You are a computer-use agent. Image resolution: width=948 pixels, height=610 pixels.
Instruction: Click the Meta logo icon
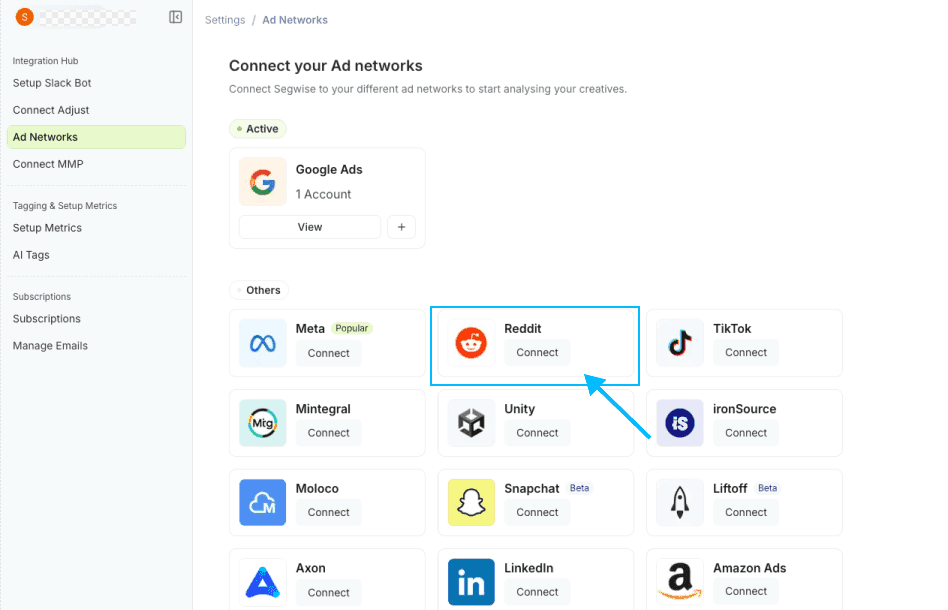tap(262, 343)
